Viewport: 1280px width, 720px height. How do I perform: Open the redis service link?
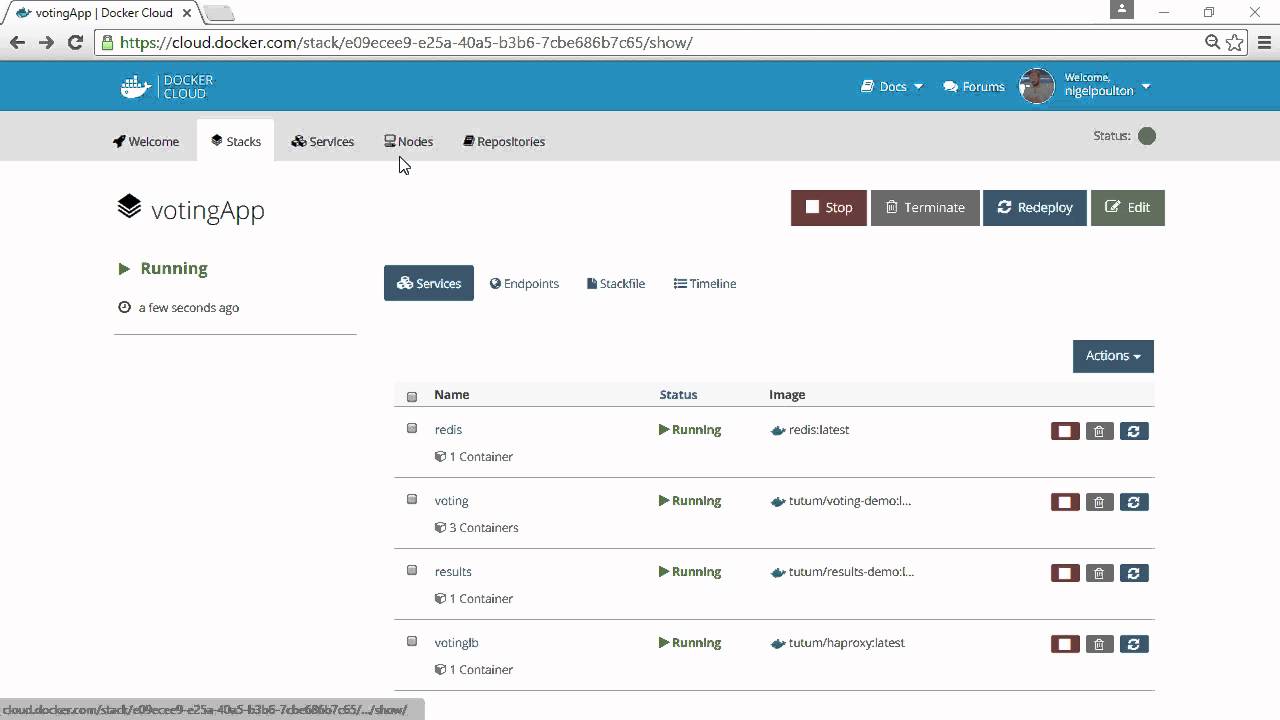(x=448, y=430)
